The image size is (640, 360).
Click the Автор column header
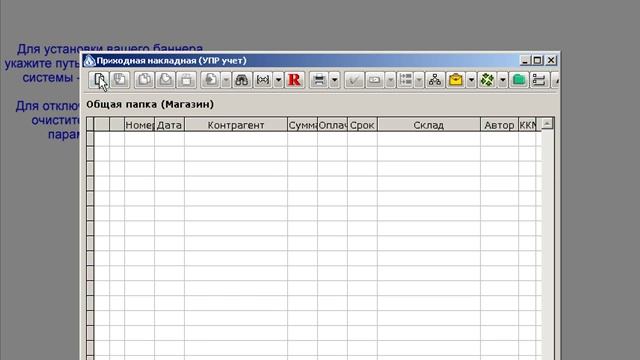[500, 125]
